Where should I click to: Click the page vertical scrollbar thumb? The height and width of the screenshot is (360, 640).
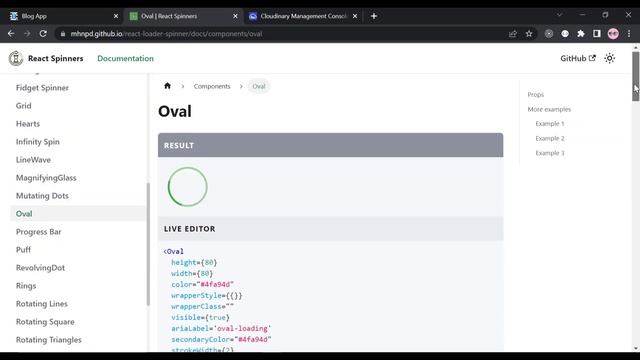click(x=636, y=76)
